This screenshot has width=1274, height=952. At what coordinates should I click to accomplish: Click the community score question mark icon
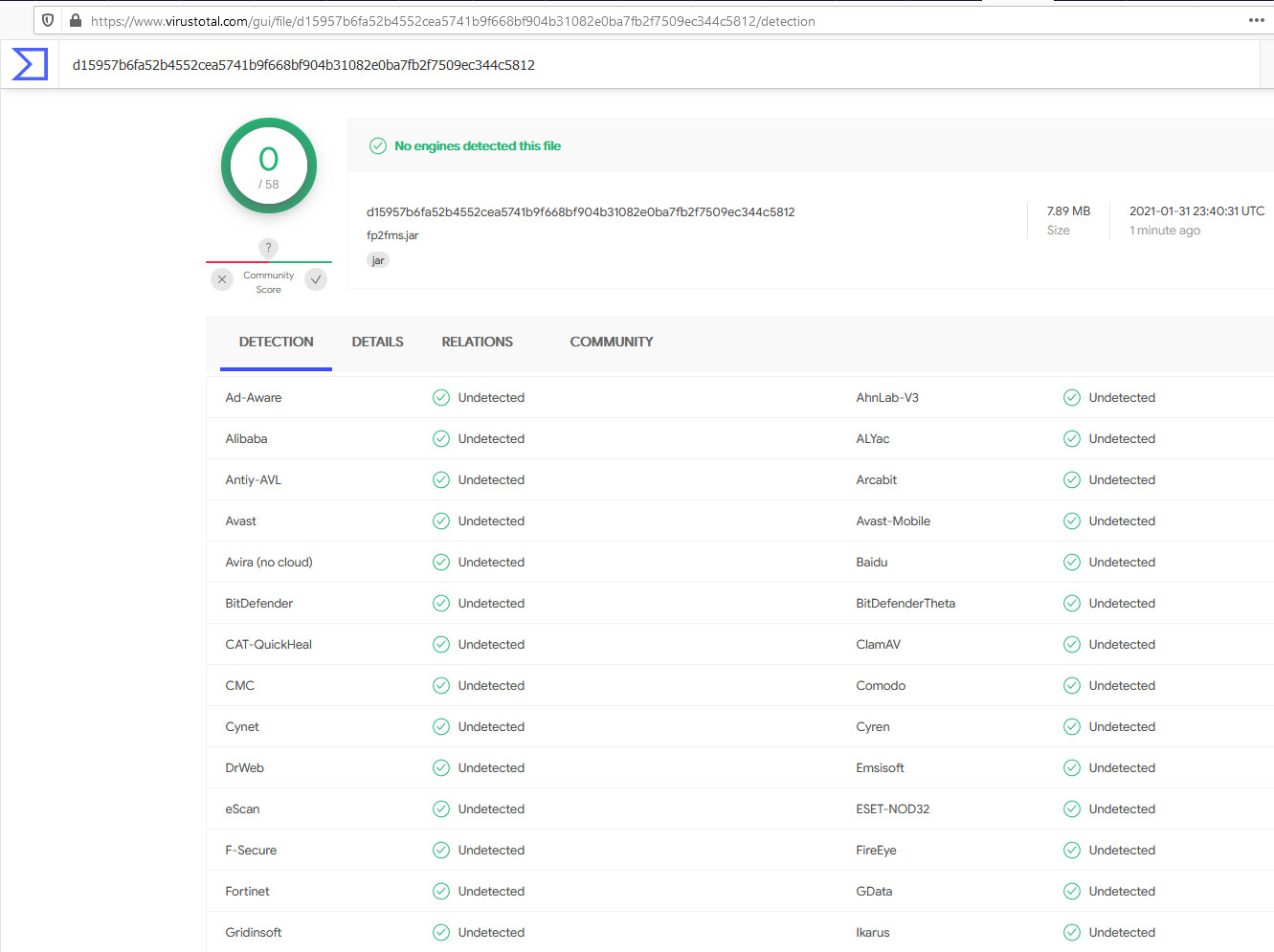click(269, 248)
